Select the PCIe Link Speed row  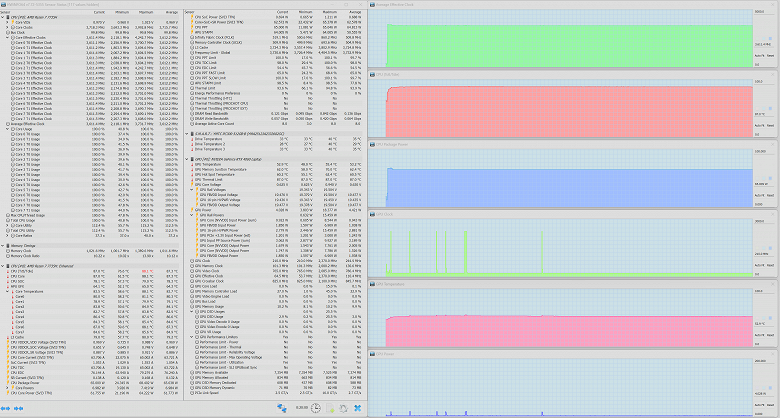tap(274, 393)
